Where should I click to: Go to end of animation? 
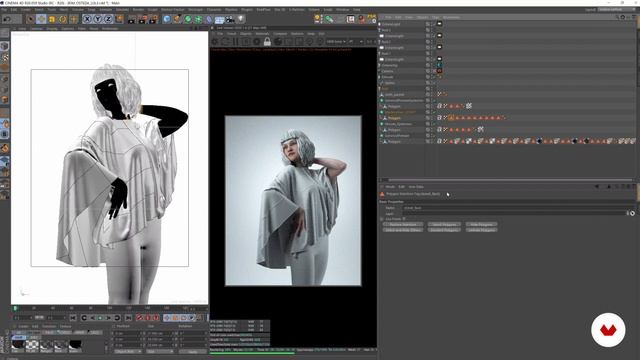coord(128,318)
